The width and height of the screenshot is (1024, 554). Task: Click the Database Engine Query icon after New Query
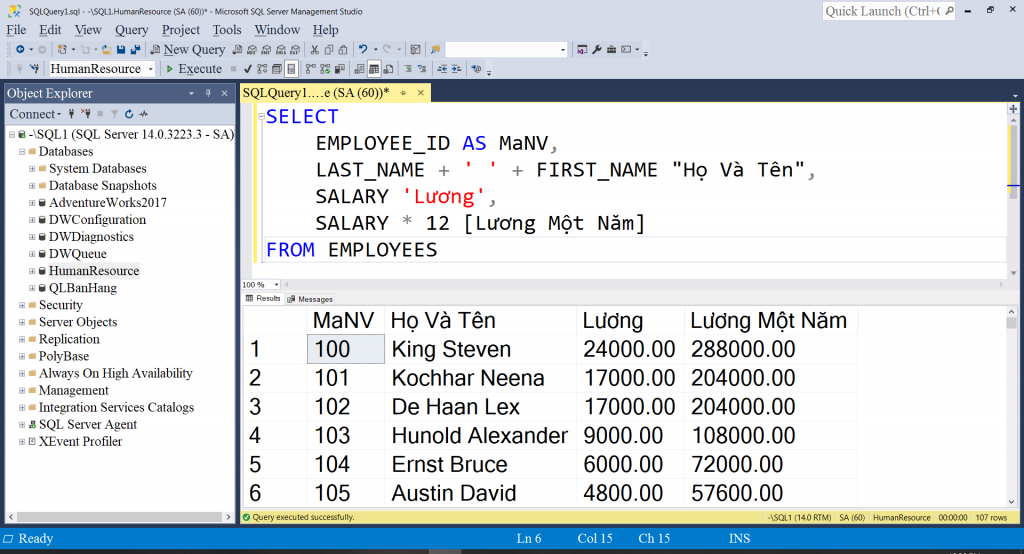(x=237, y=50)
